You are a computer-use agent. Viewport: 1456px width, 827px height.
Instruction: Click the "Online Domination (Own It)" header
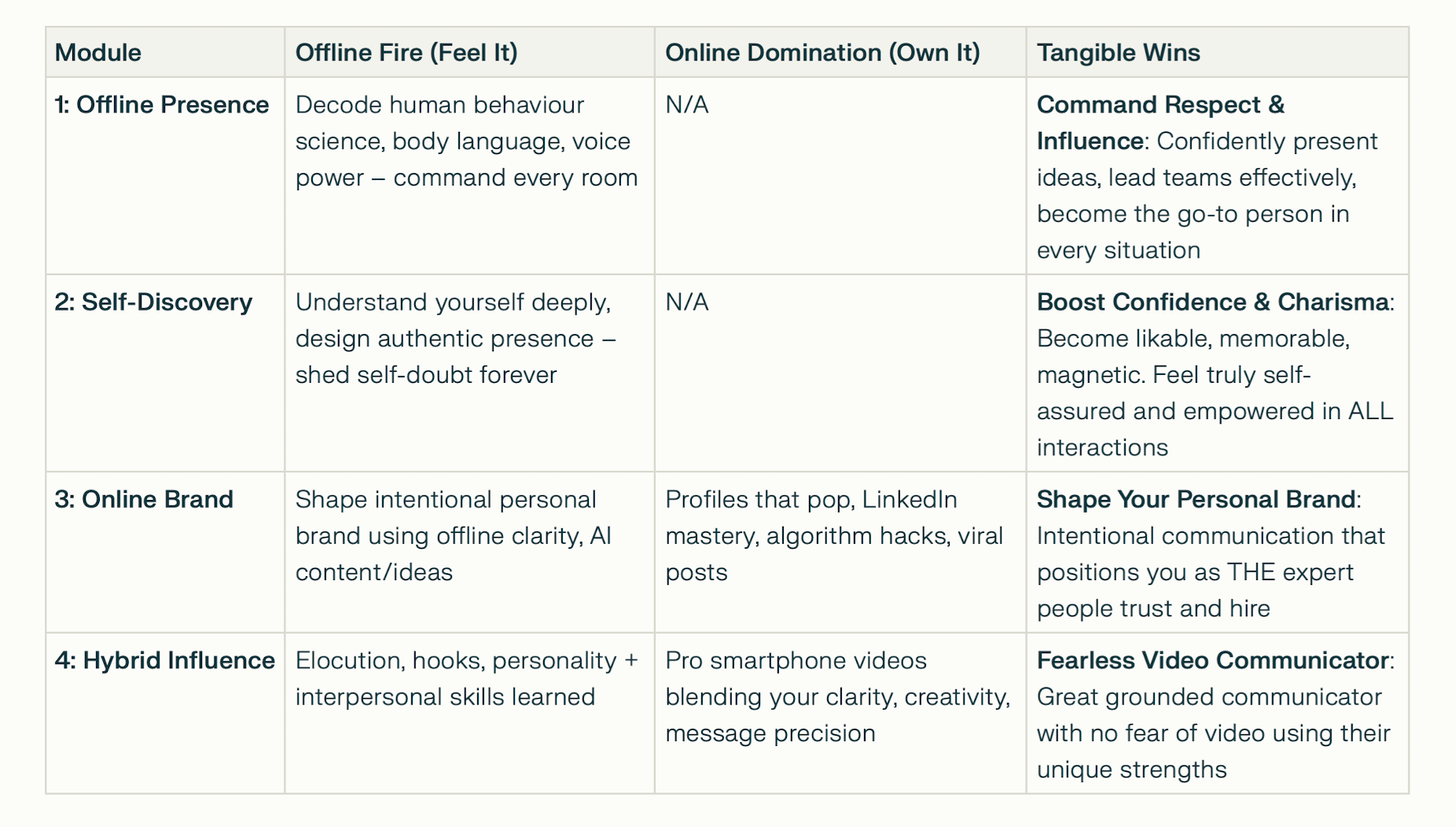tap(822, 53)
